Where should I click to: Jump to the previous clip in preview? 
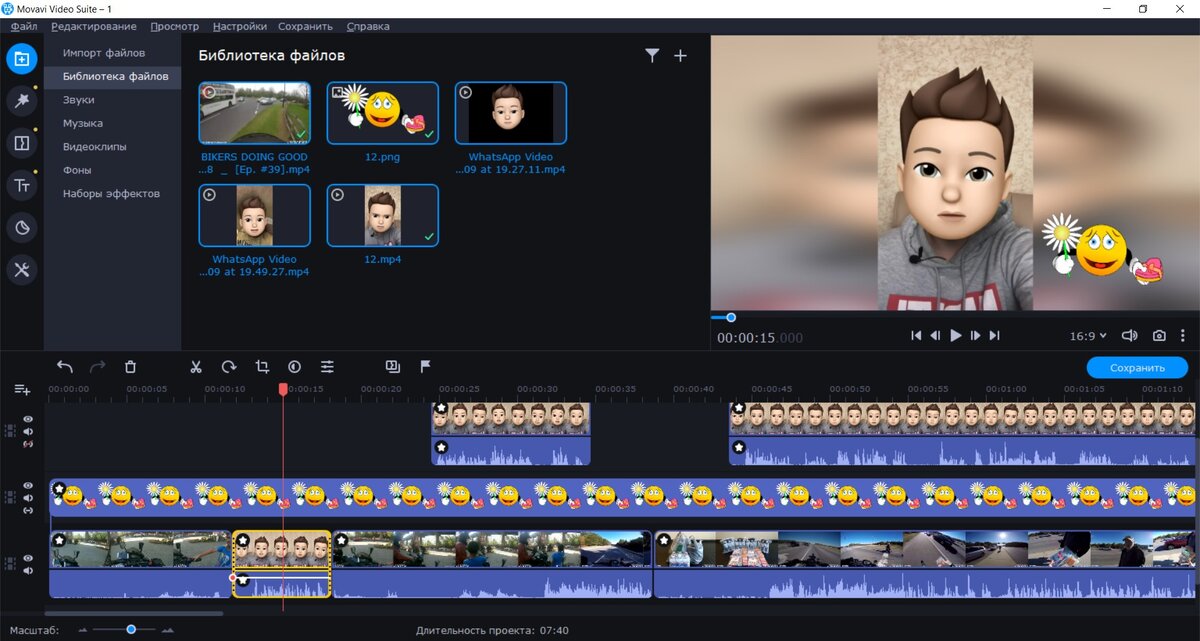click(x=916, y=336)
